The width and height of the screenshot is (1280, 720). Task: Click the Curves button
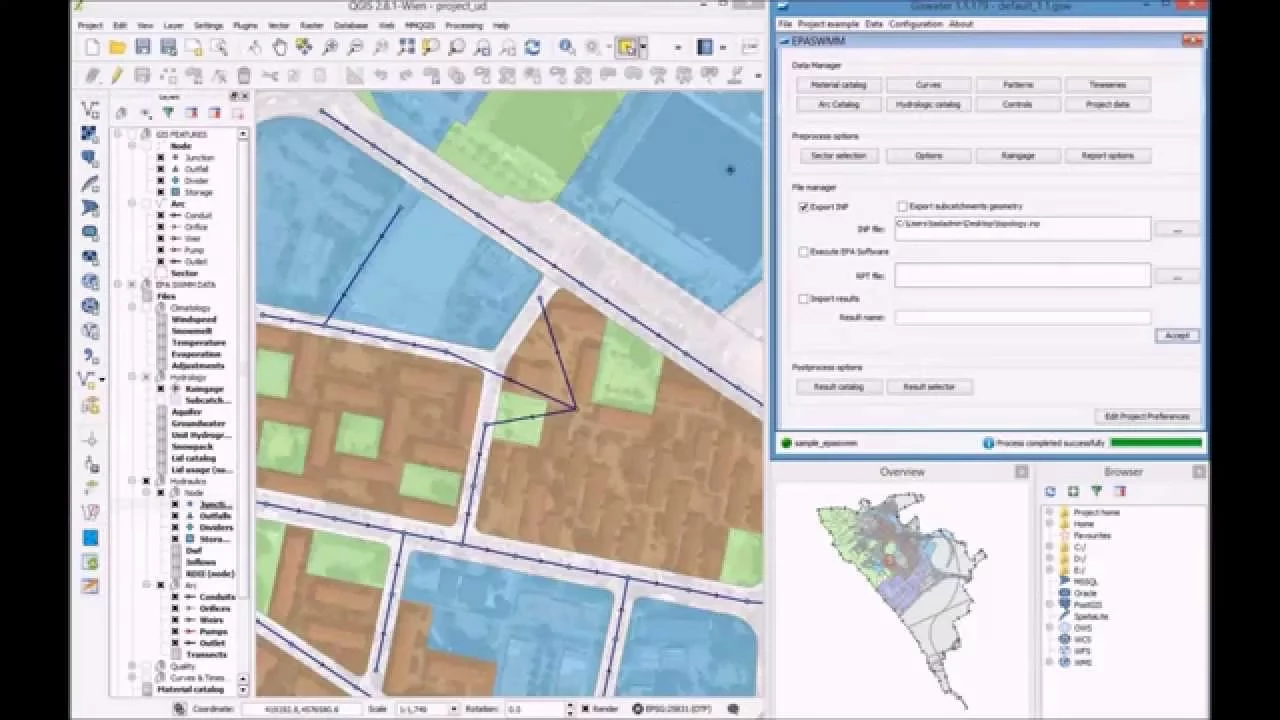(x=928, y=85)
